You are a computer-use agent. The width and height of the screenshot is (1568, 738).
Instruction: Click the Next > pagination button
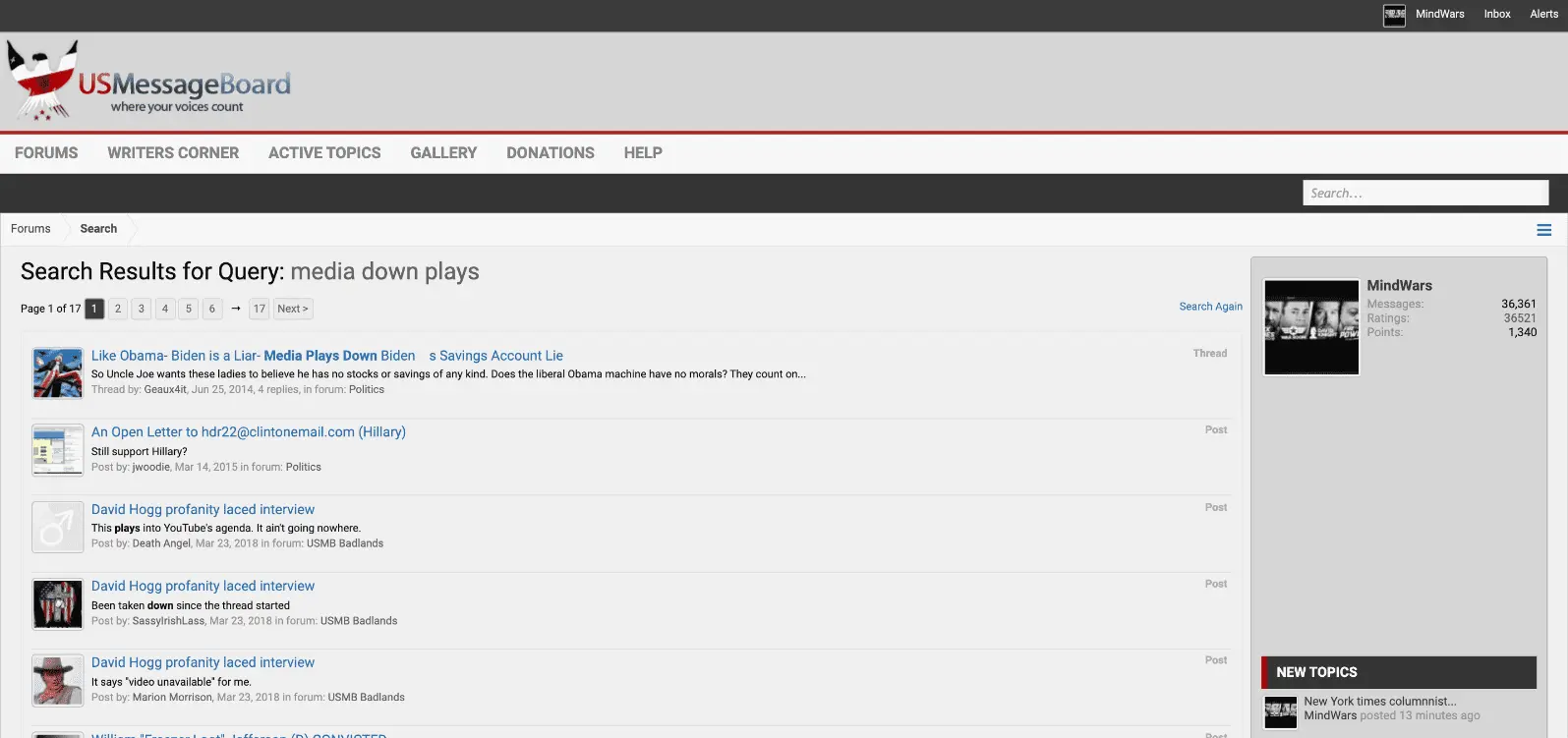[292, 309]
